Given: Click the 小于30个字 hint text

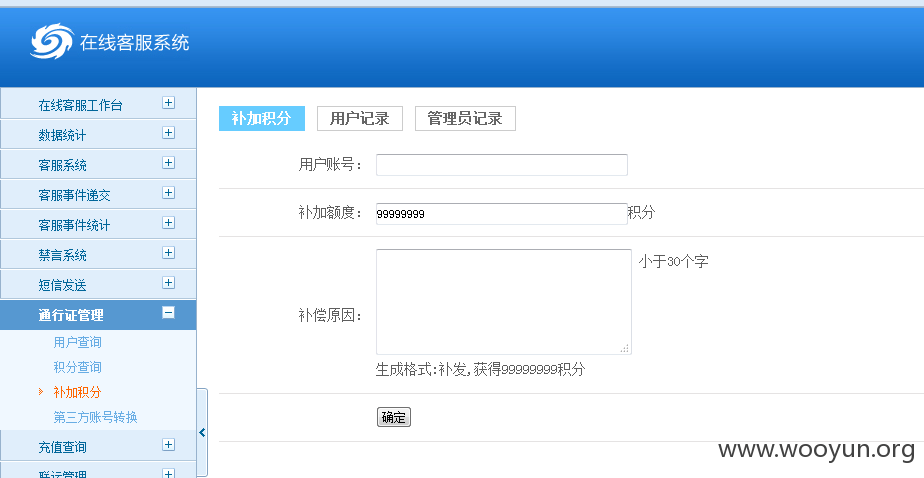Looking at the screenshot, I should 673,261.
